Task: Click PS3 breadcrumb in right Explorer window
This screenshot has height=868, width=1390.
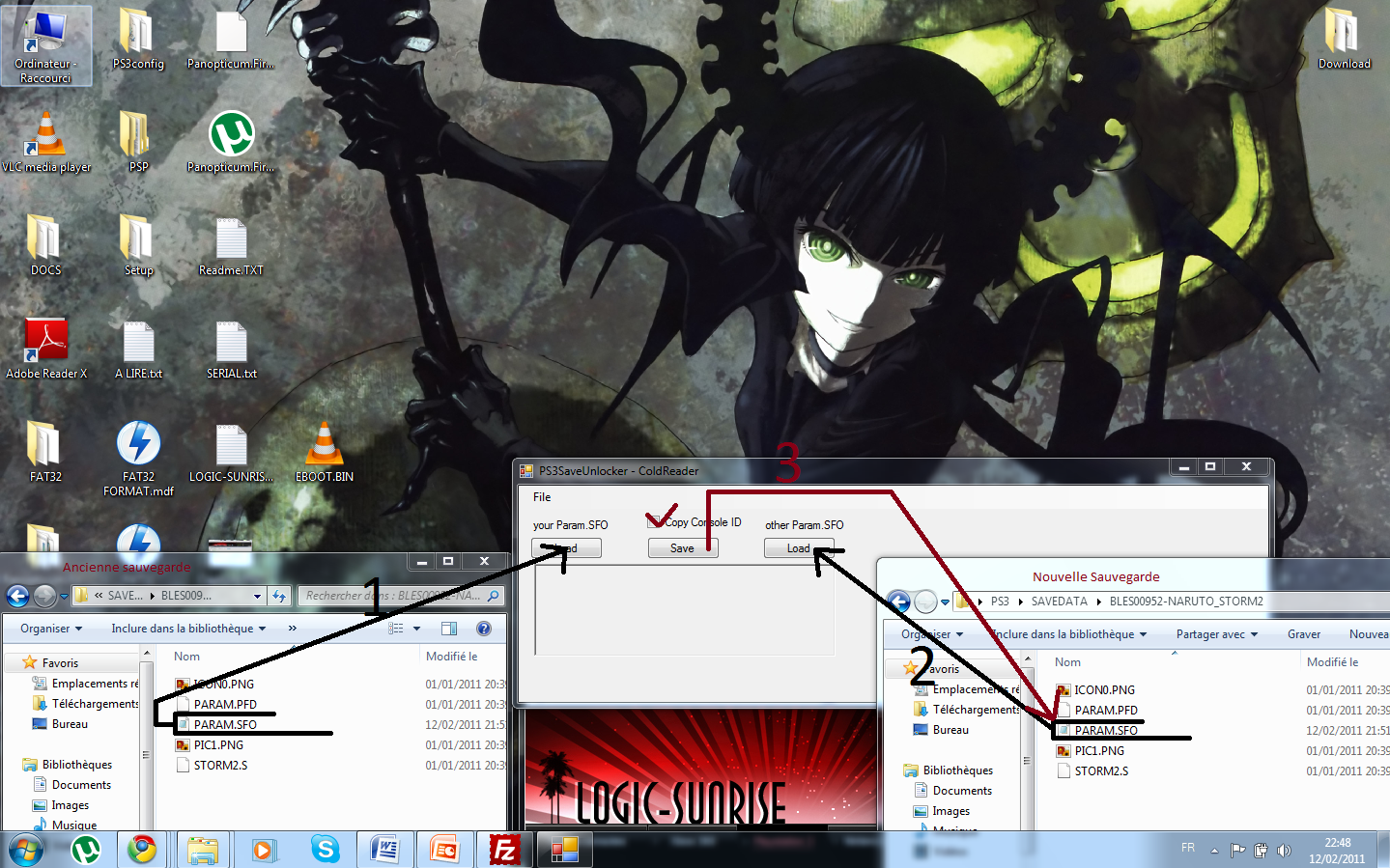Action: click(x=1000, y=602)
